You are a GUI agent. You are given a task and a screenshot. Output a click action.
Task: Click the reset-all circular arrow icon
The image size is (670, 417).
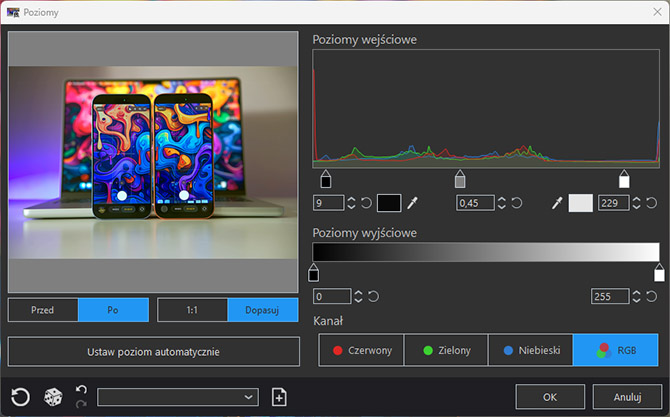pos(20,396)
